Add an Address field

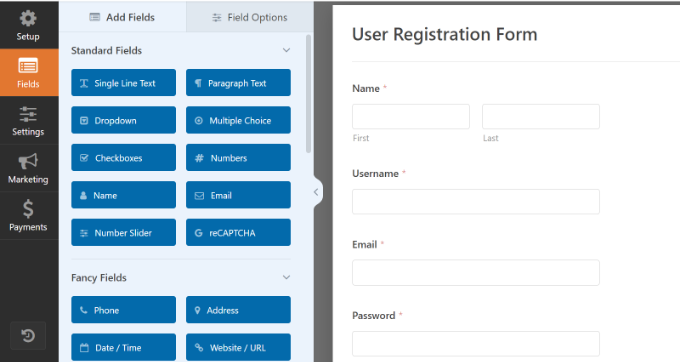click(238, 310)
